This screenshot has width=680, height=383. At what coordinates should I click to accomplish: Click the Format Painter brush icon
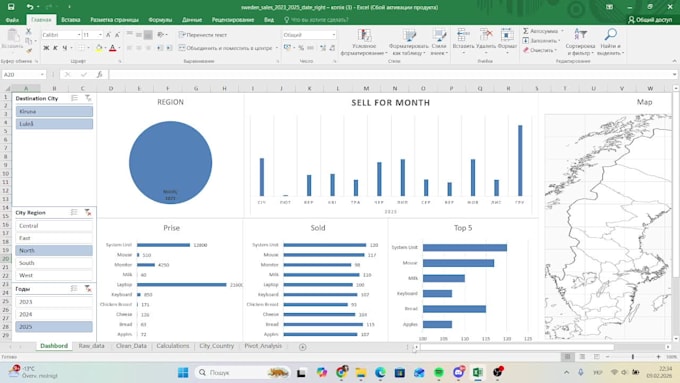[x=29, y=51]
